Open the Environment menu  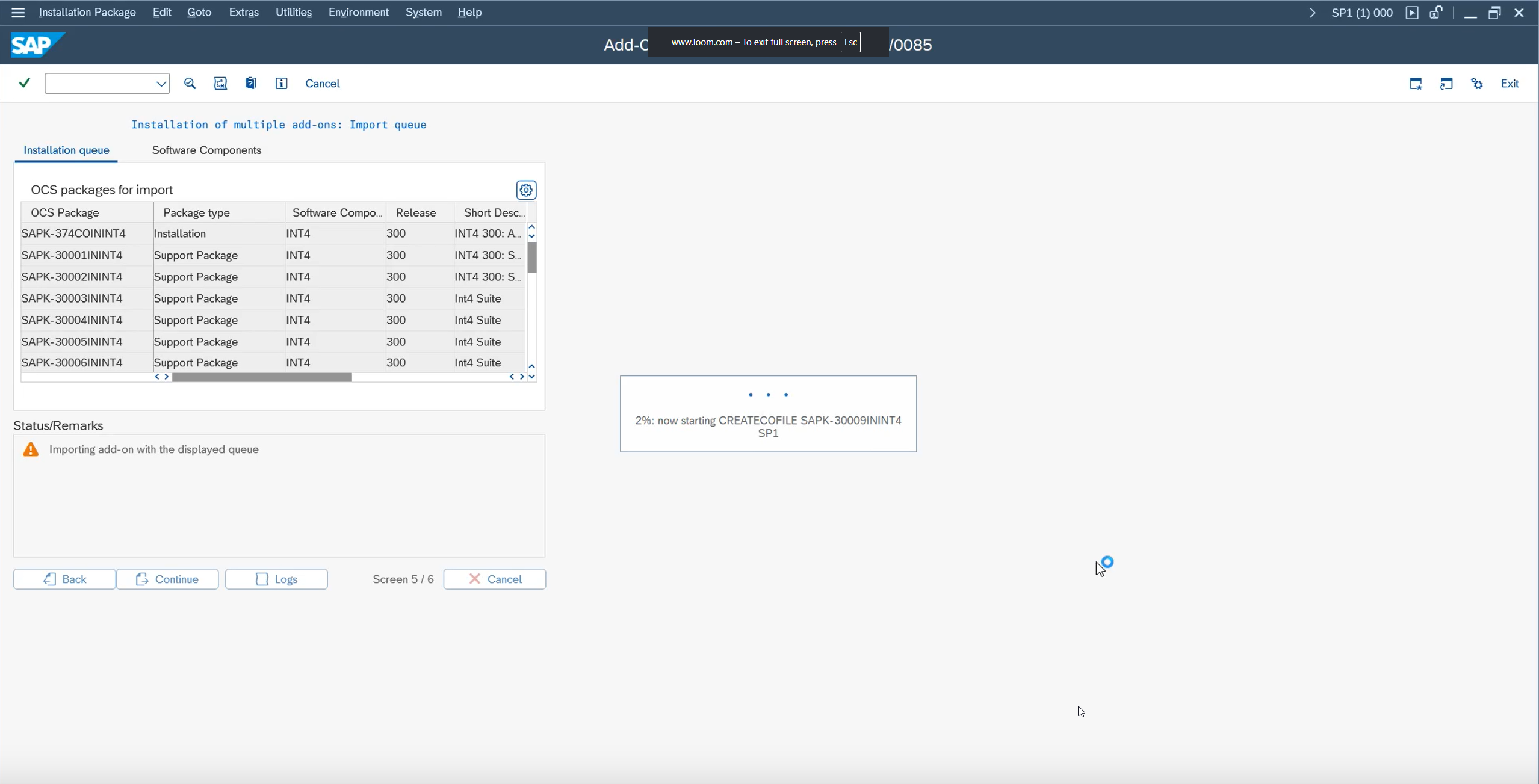[x=359, y=12]
